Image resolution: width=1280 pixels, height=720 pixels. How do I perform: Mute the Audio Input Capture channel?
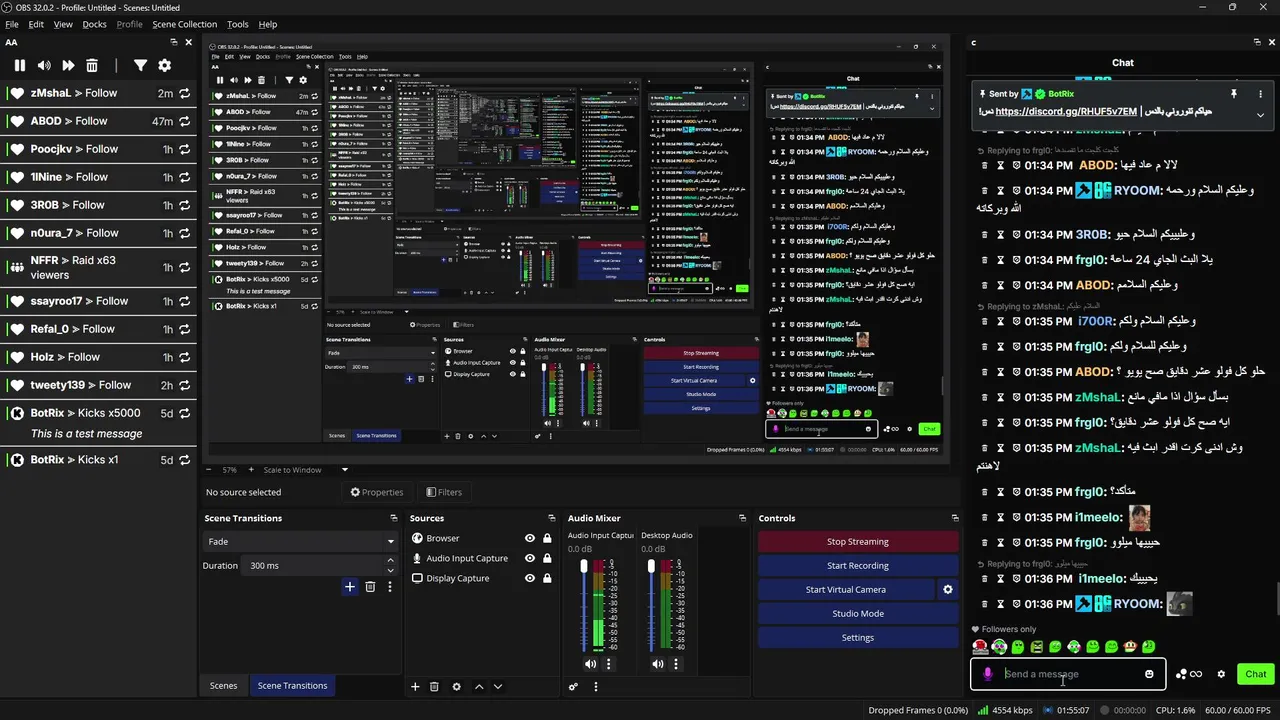point(590,664)
